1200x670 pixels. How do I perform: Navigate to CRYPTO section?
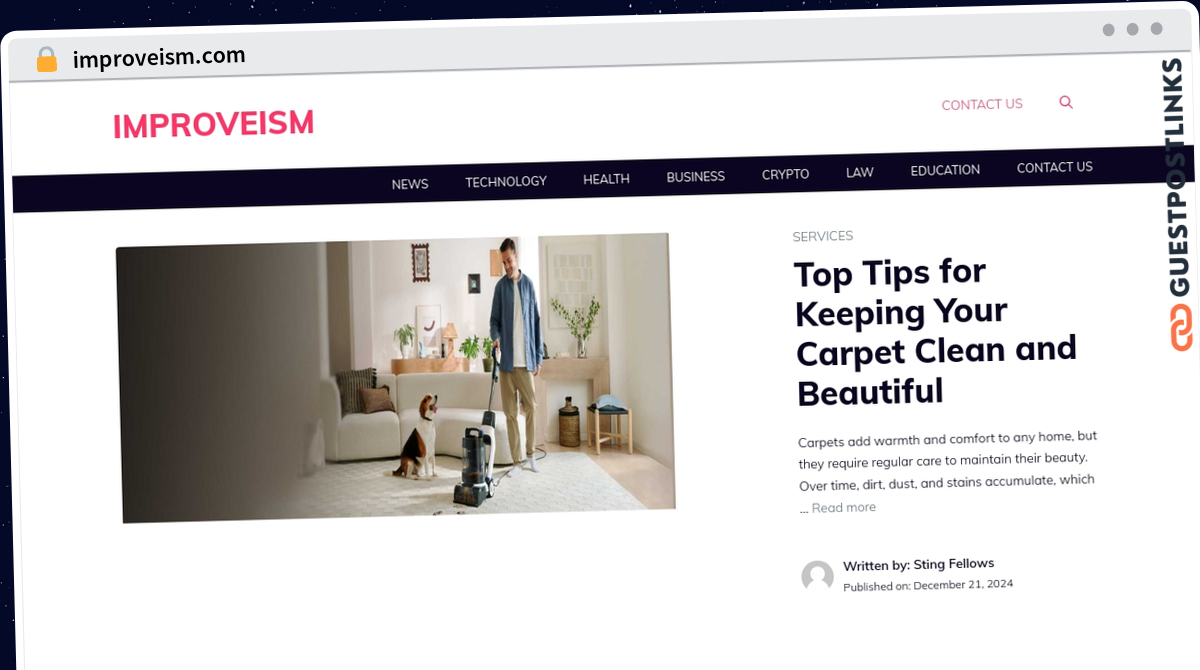785,174
